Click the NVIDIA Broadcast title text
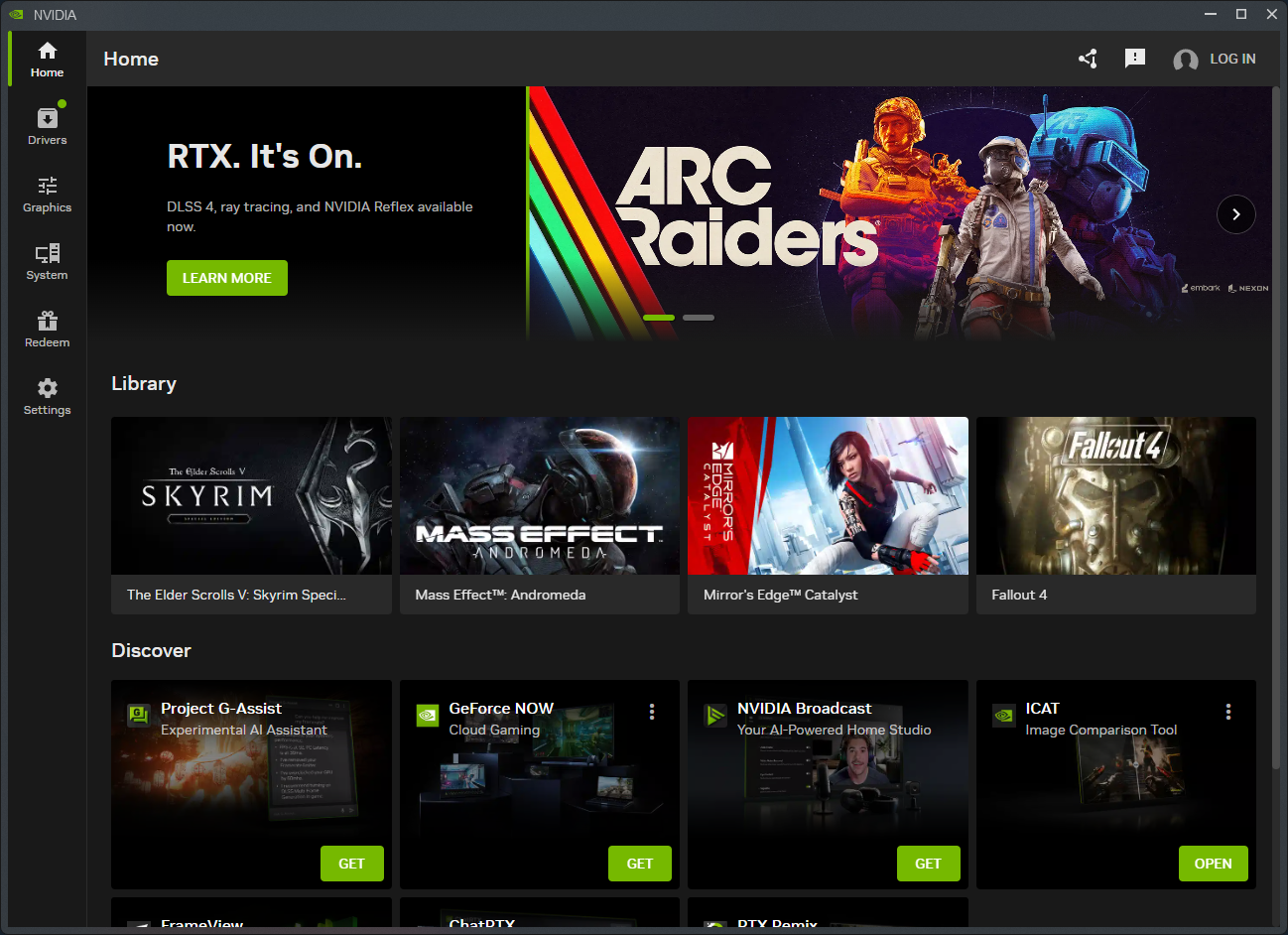This screenshot has height=935, width=1288. tap(804, 709)
